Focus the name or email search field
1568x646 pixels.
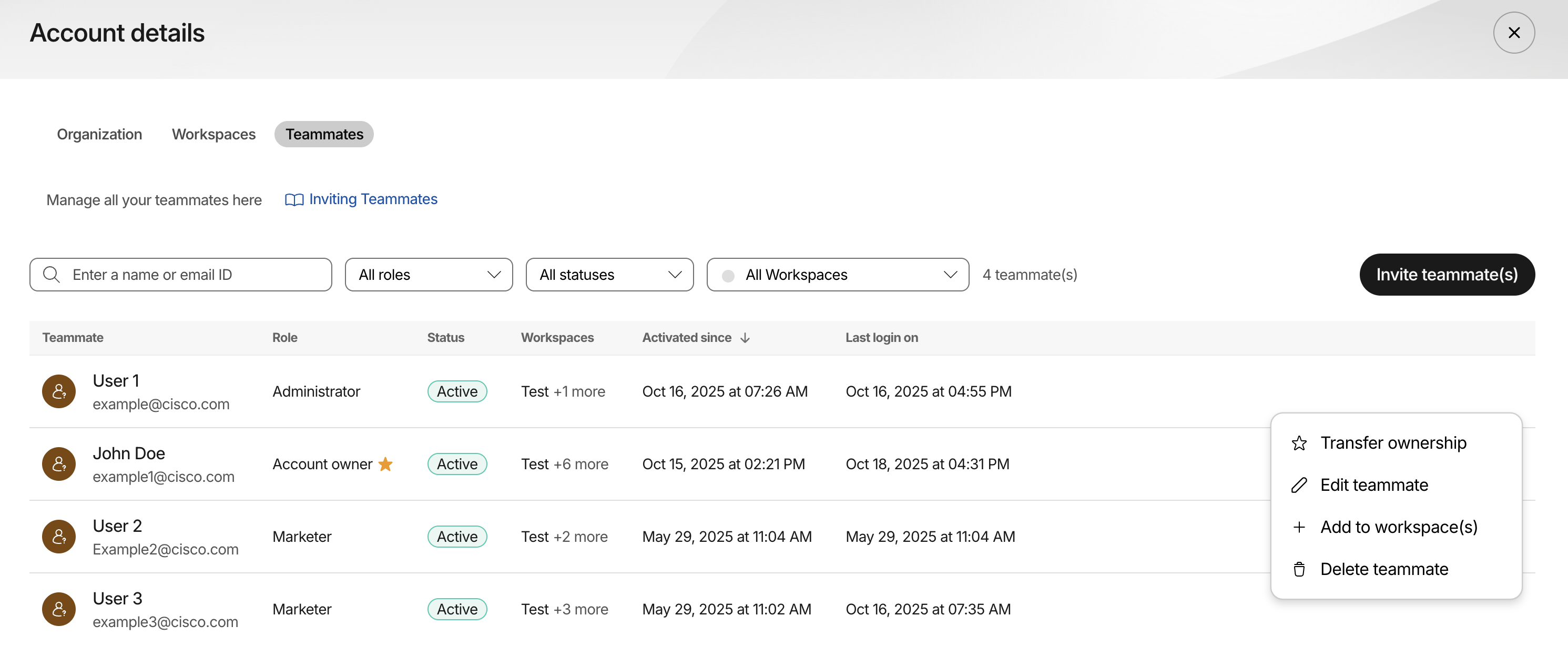195,275
